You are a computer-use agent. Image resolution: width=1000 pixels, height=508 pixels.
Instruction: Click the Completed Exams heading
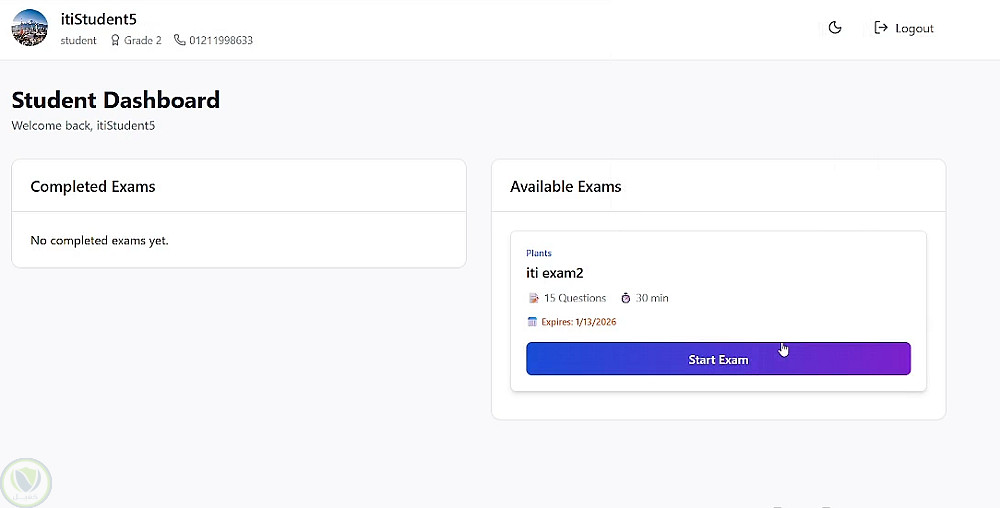(93, 186)
